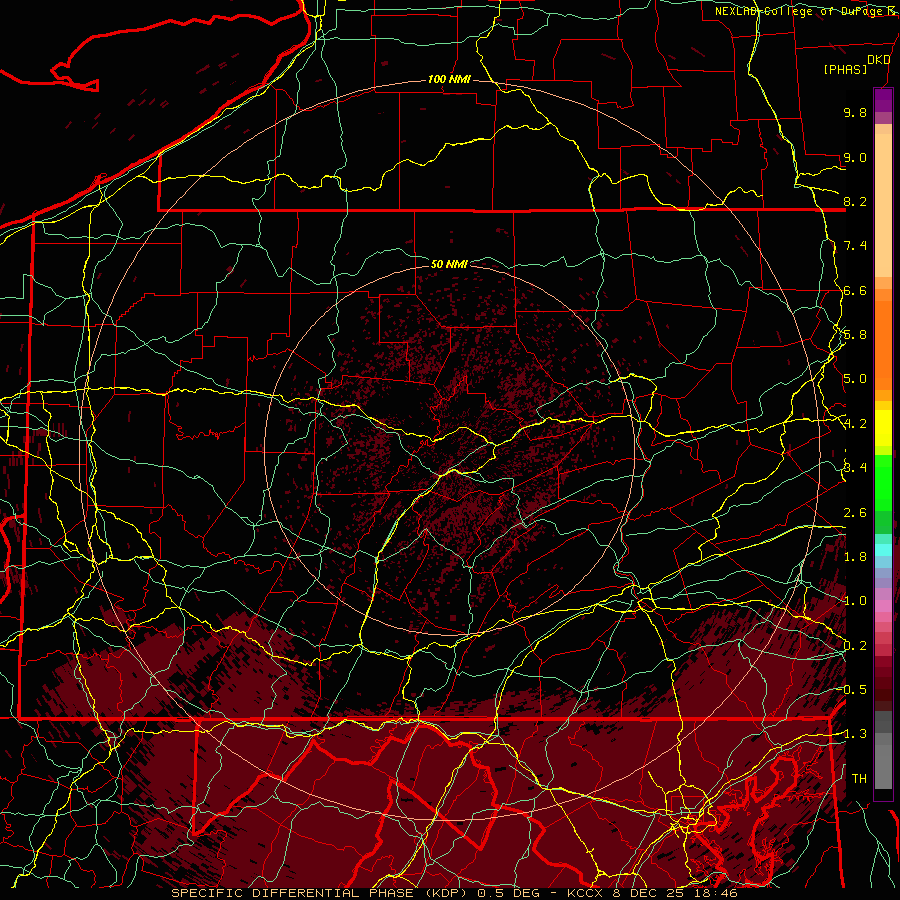Click the 1.3 legend value
The height and width of the screenshot is (900, 900).
855,734
